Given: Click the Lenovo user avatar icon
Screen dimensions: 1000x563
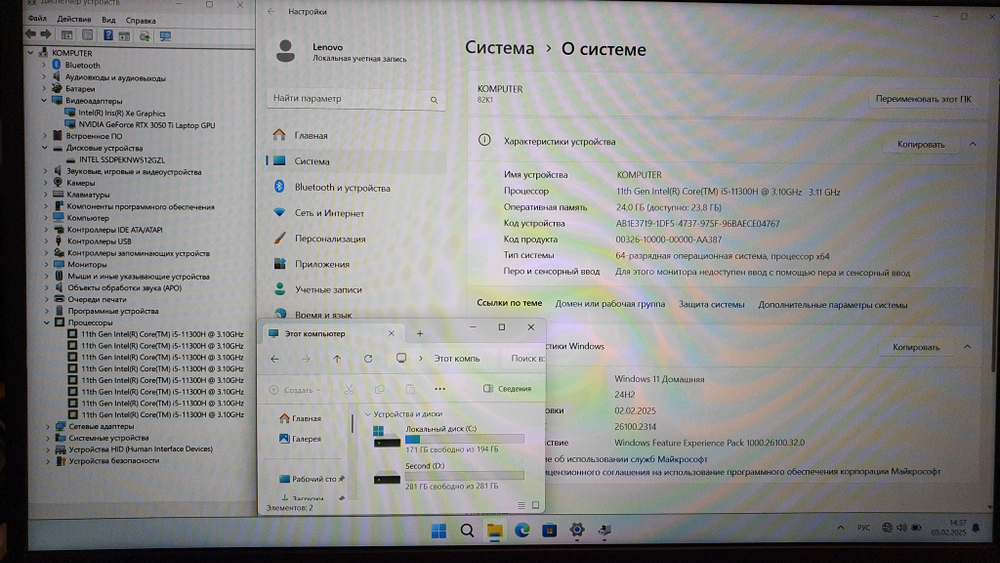Looking at the screenshot, I should (x=285, y=51).
